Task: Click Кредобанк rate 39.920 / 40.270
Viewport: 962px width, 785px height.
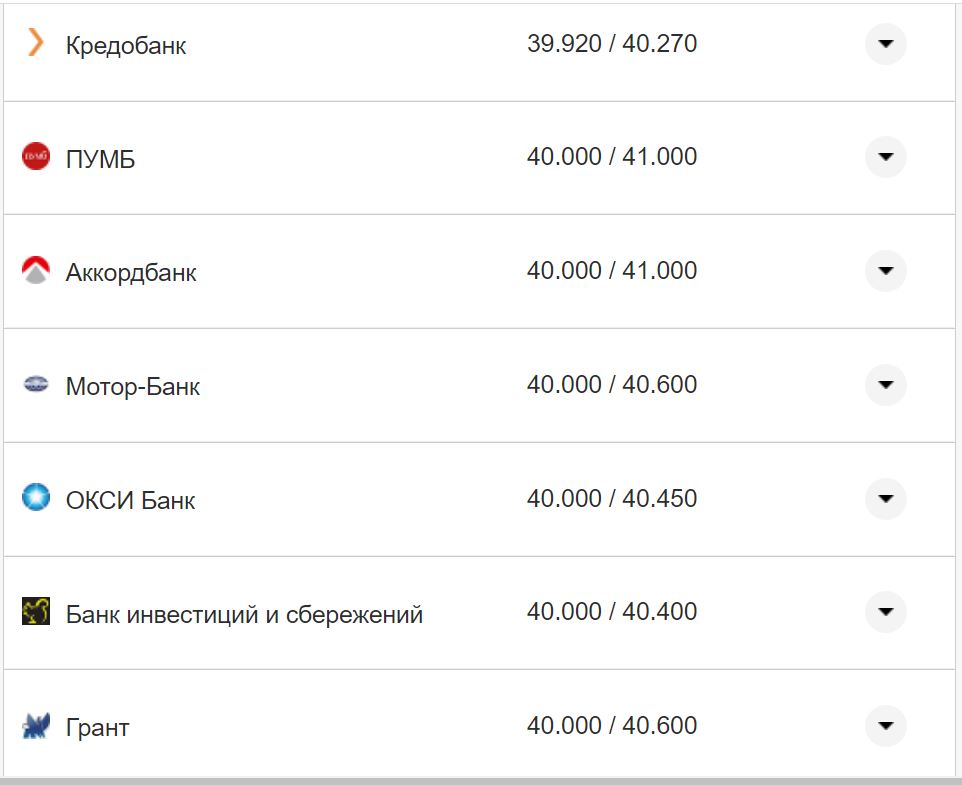Action: coord(612,44)
